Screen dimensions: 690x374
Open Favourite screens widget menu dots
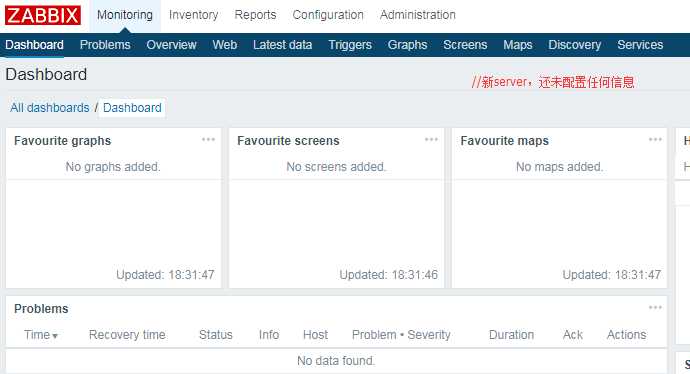tap(431, 139)
